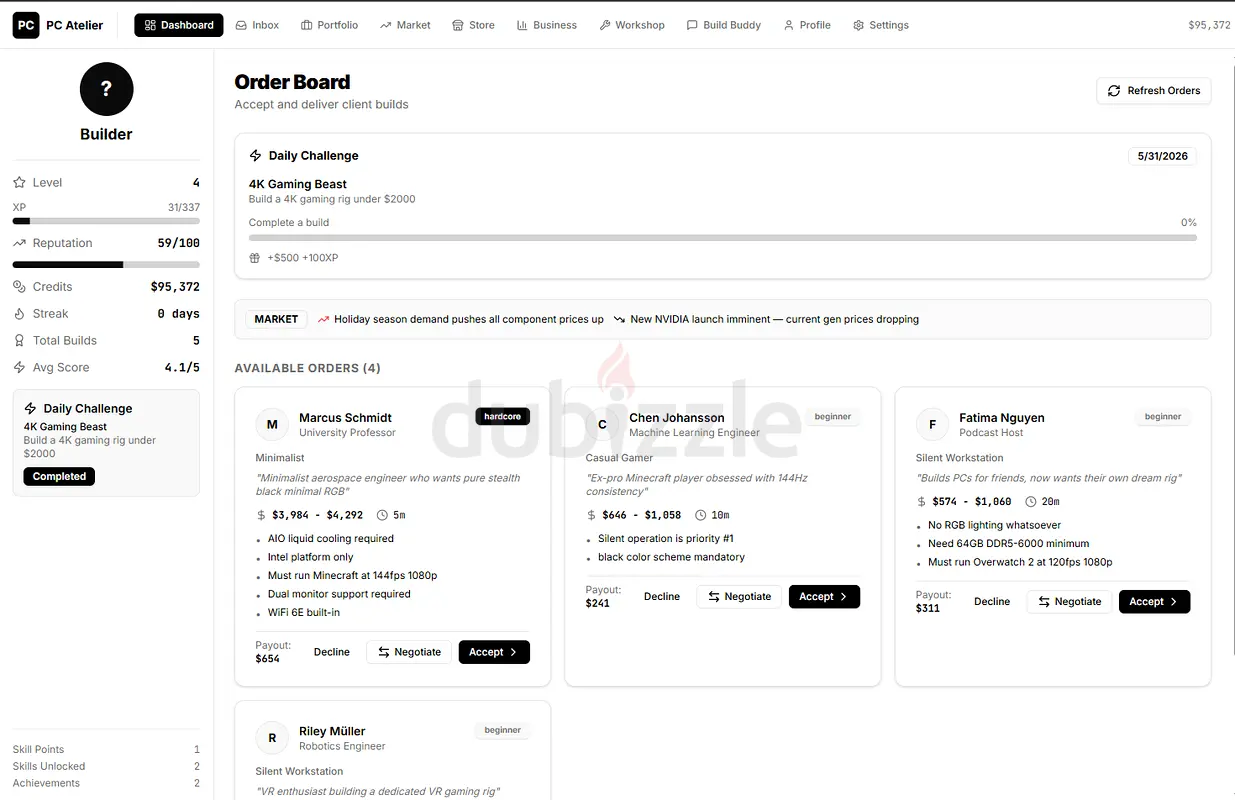Negotiate Fatima Nguyen's order

point(1069,602)
